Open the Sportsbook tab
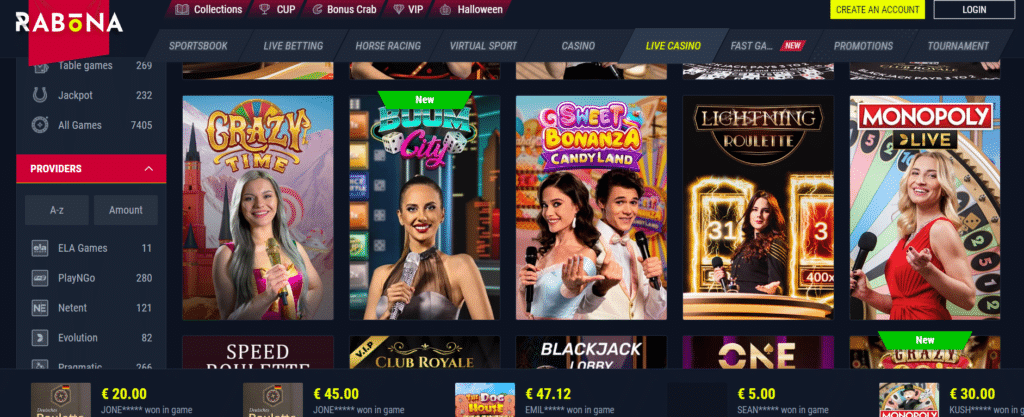Image resolution: width=1024 pixels, height=417 pixels. [198, 46]
